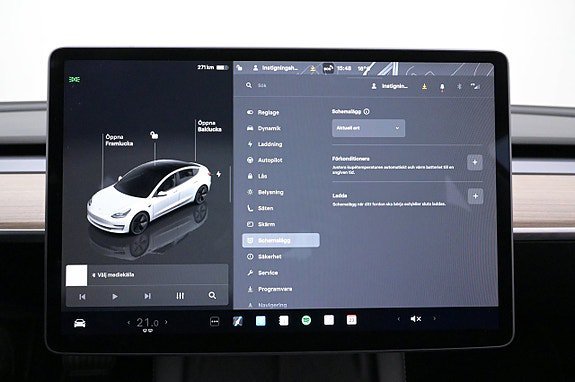Open the phone contacts notebook app
This screenshot has height=382, width=575.
283,321
